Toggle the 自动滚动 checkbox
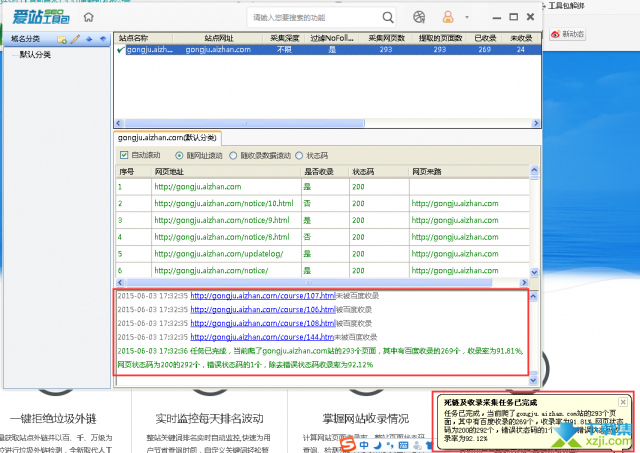 click(124, 155)
